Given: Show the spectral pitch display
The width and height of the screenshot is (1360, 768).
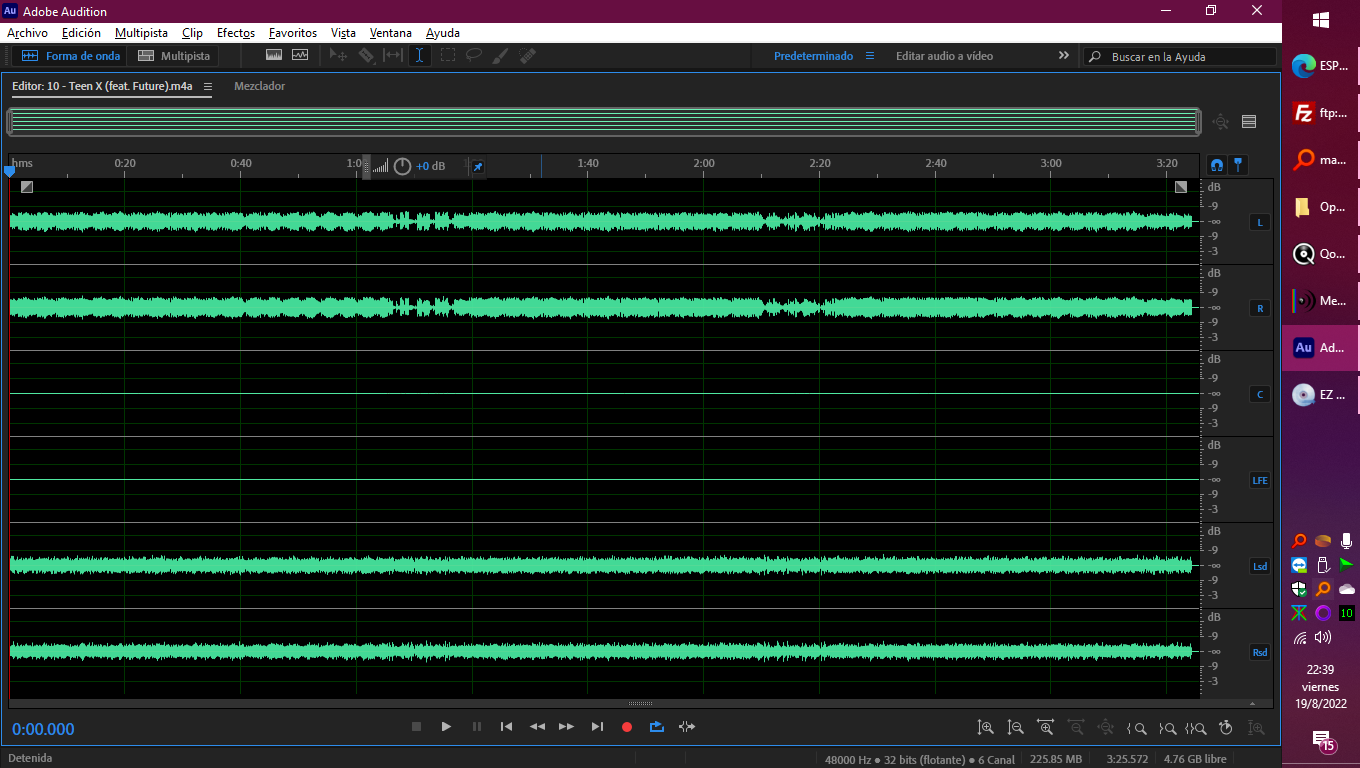Looking at the screenshot, I should tap(300, 56).
